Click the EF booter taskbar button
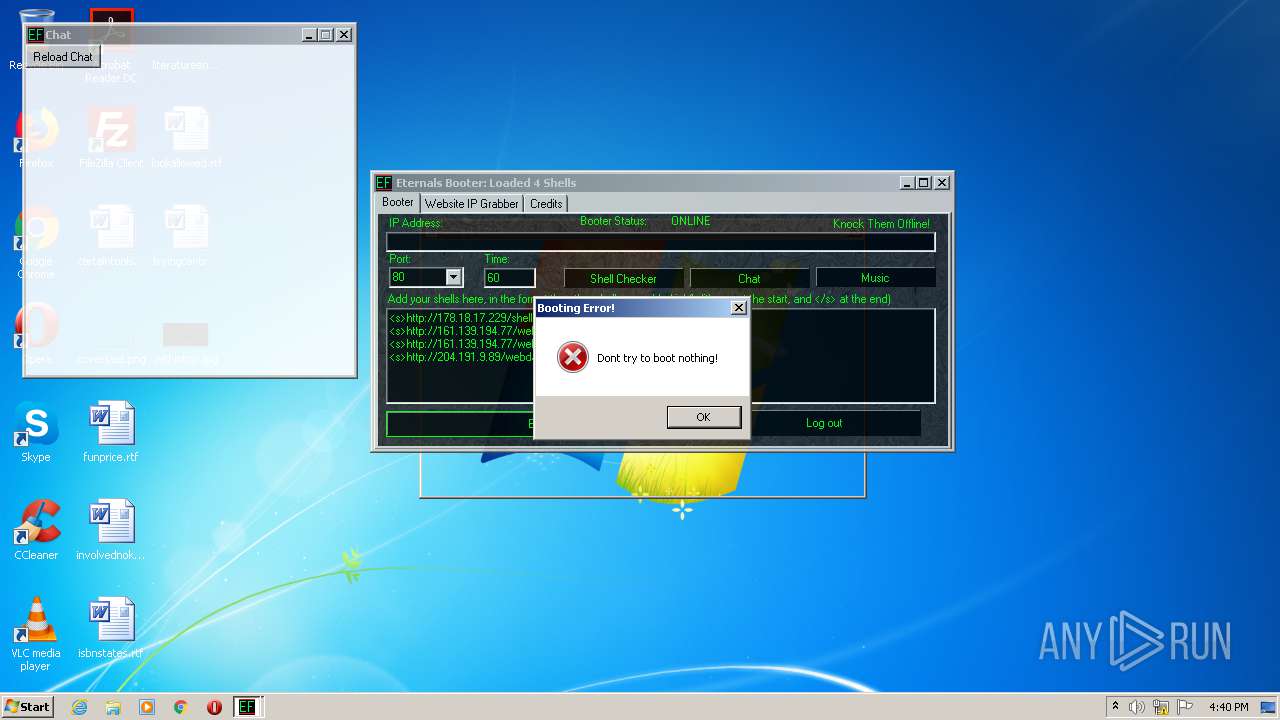Image resolution: width=1280 pixels, height=720 pixels. click(x=247, y=707)
